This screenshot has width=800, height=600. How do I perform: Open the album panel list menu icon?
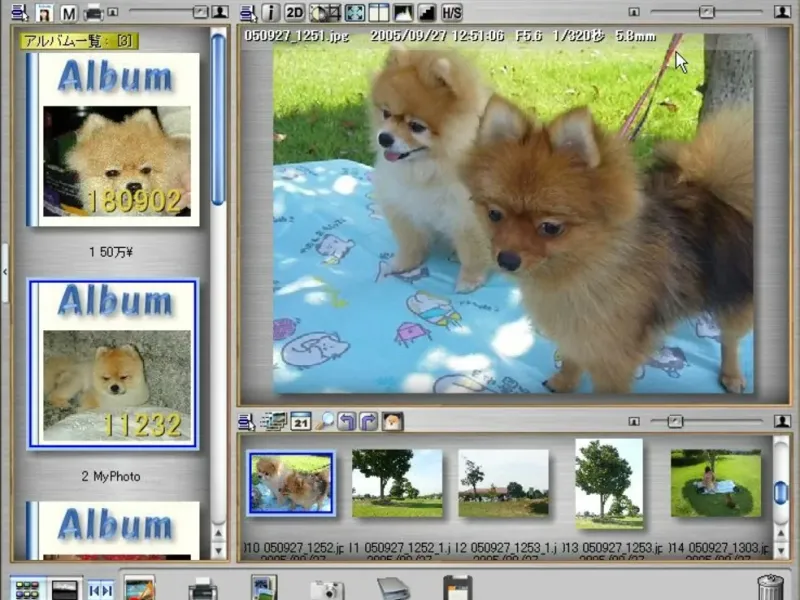[19, 13]
